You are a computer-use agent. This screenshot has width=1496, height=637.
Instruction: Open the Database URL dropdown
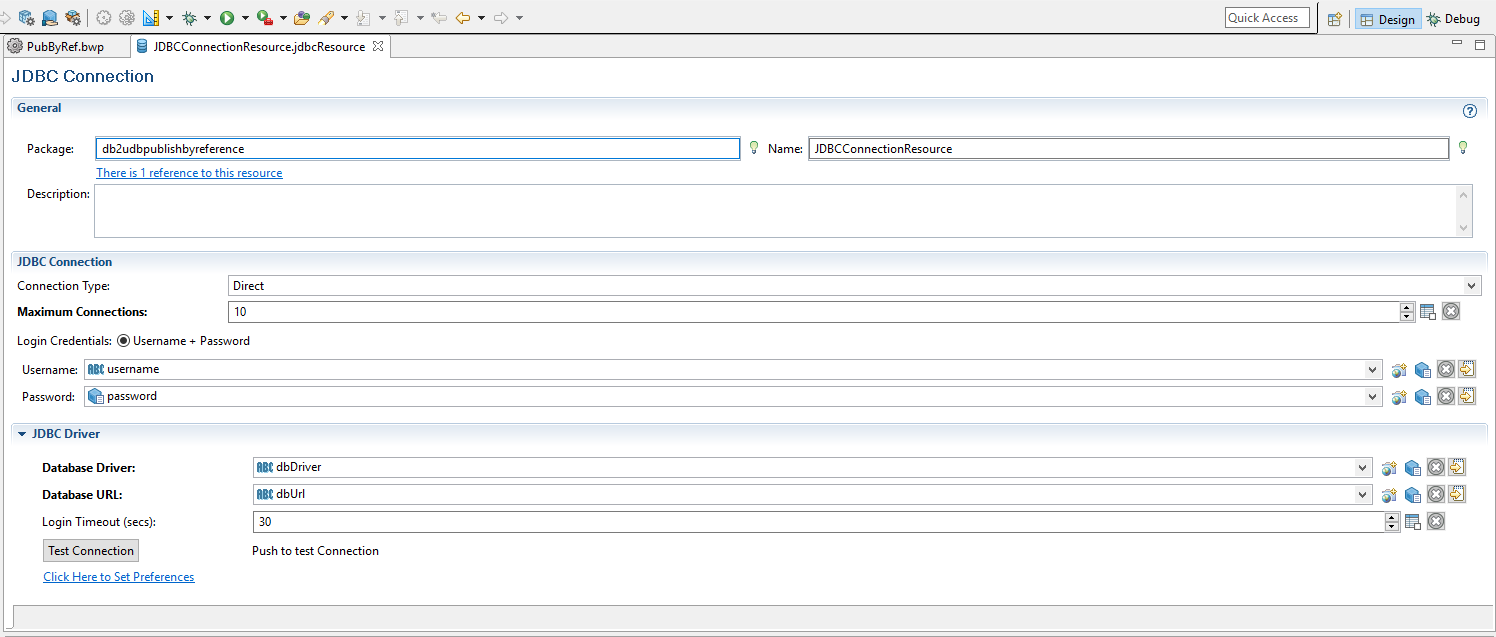(1362, 494)
